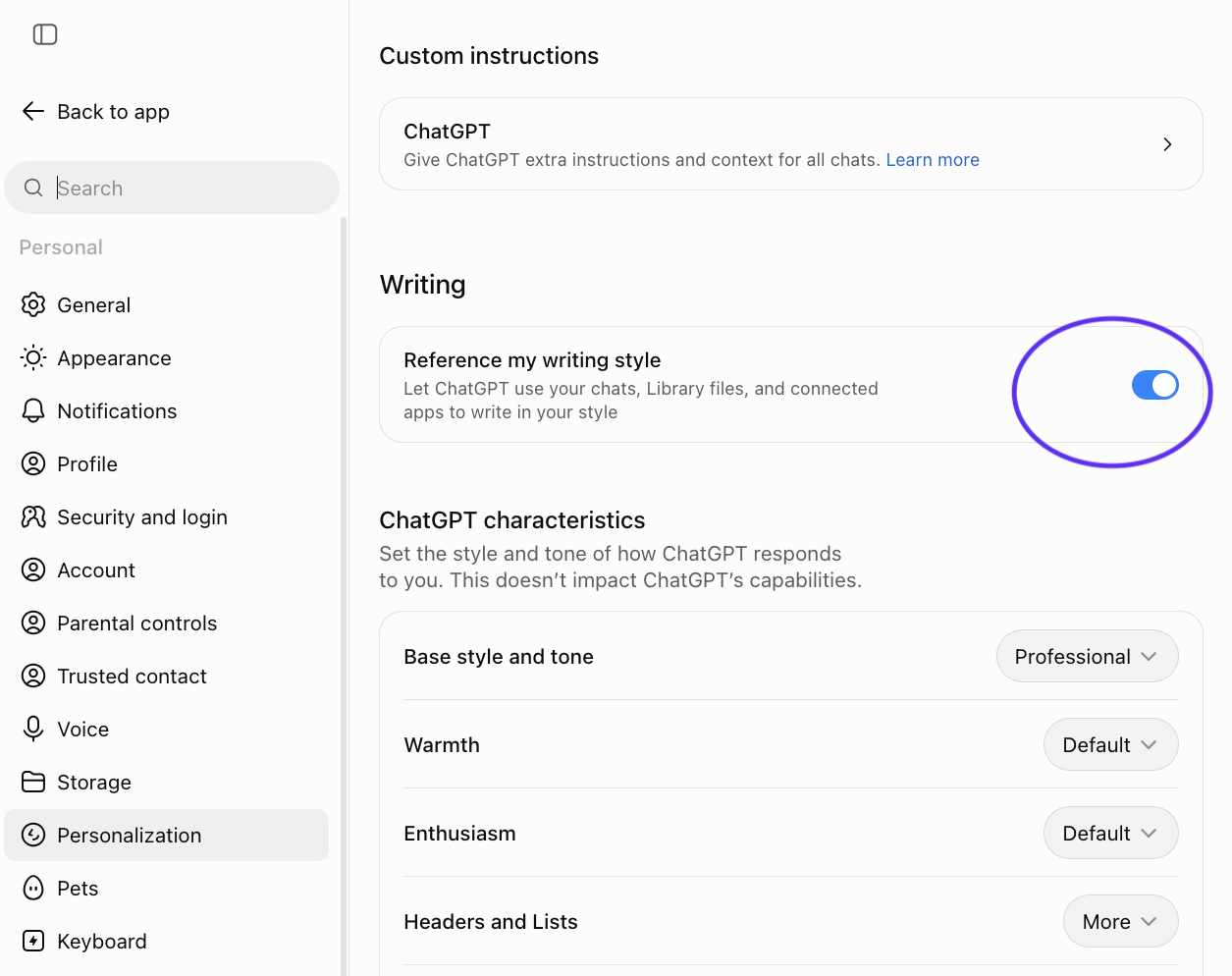Viewport: 1232px width, 976px height.
Task: Click the Writing section heading
Action: (x=423, y=285)
